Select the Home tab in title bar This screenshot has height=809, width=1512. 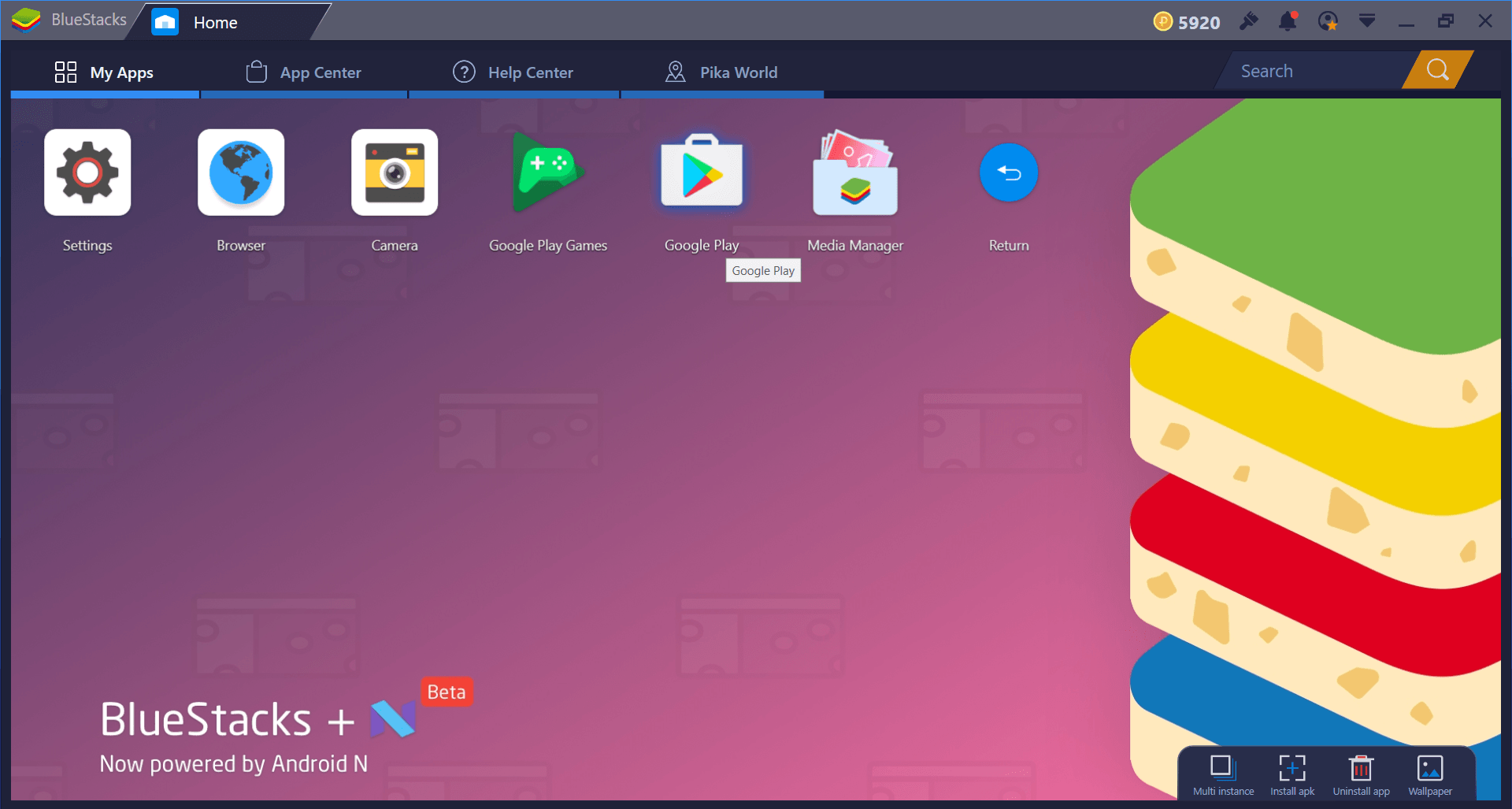(228, 22)
